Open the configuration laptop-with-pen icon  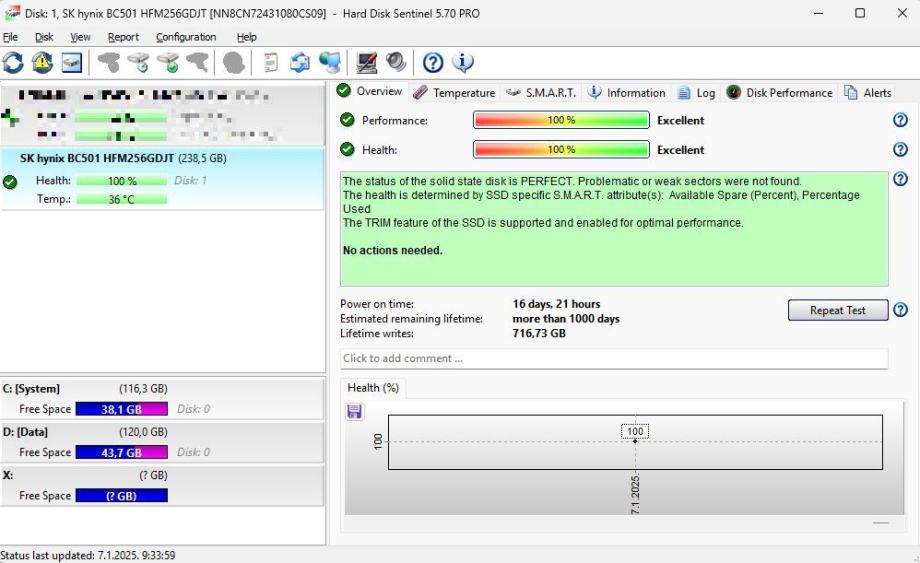pyautogui.click(x=367, y=62)
